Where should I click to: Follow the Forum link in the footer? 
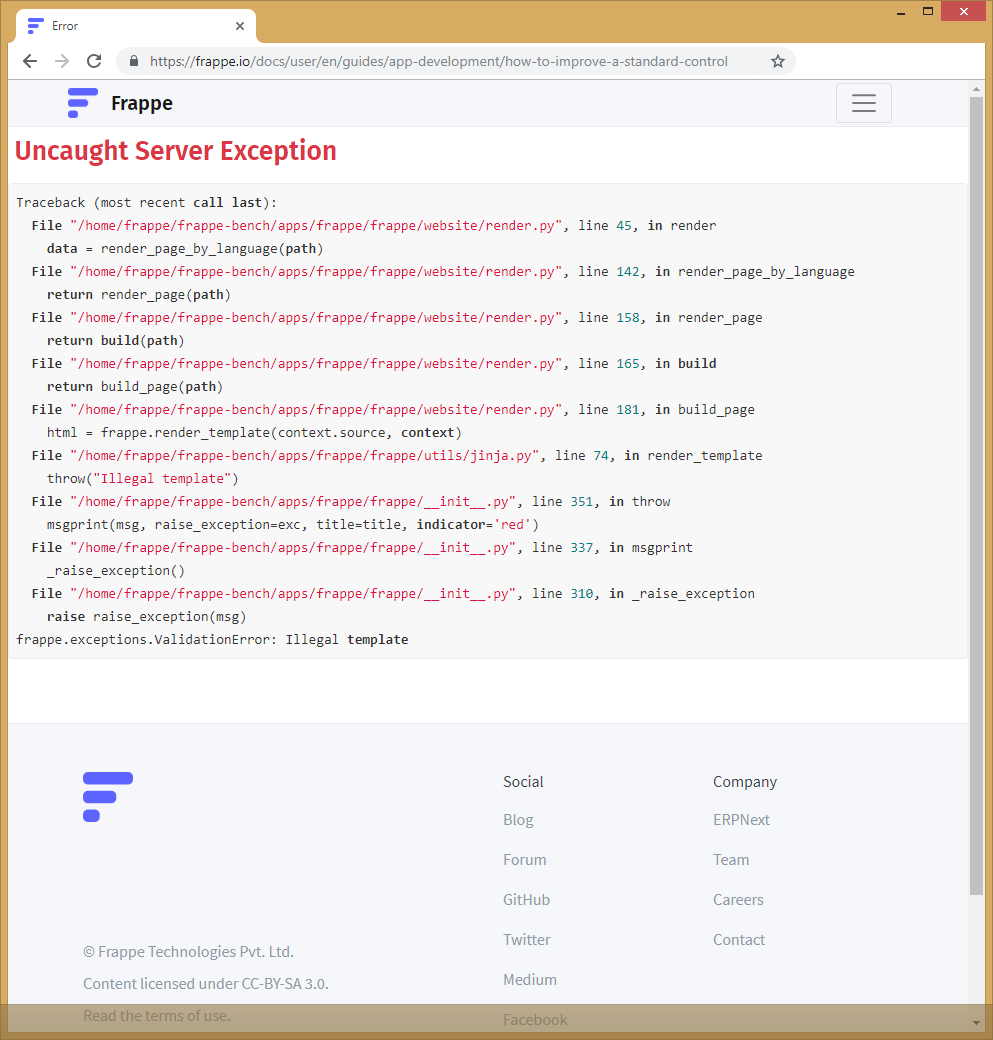524,859
